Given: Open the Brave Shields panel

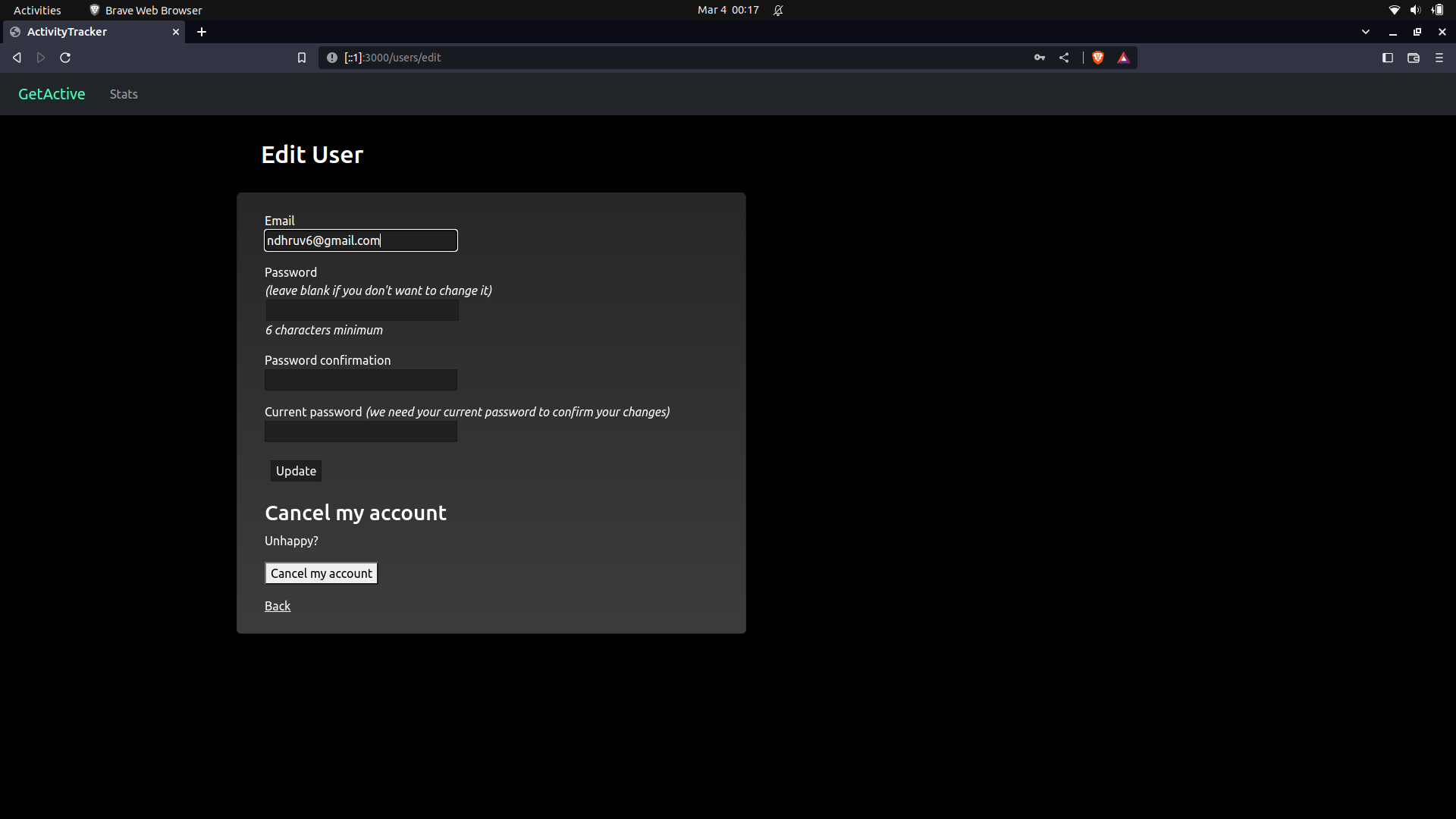Looking at the screenshot, I should [x=1097, y=57].
